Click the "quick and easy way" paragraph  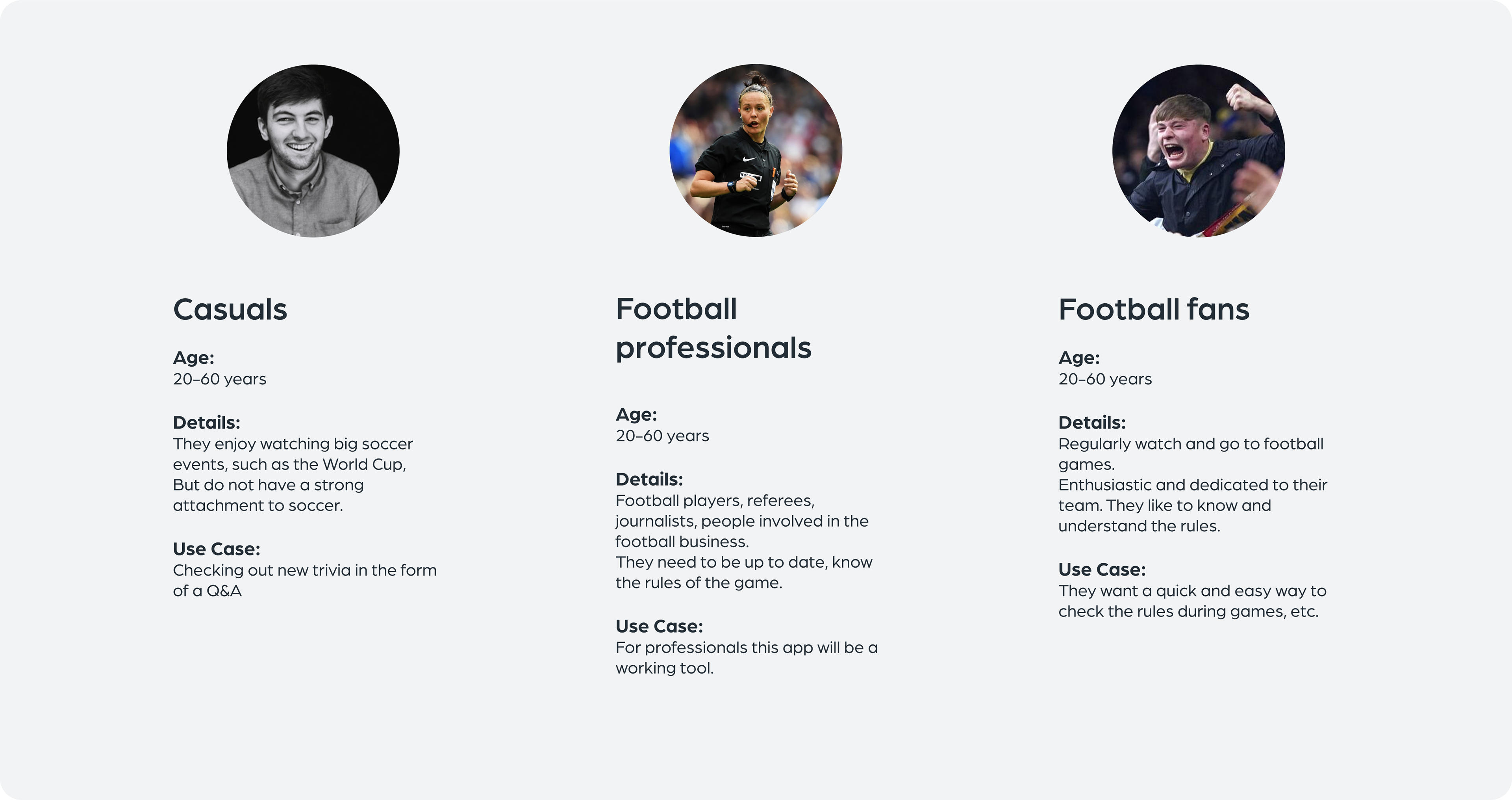(1192, 601)
